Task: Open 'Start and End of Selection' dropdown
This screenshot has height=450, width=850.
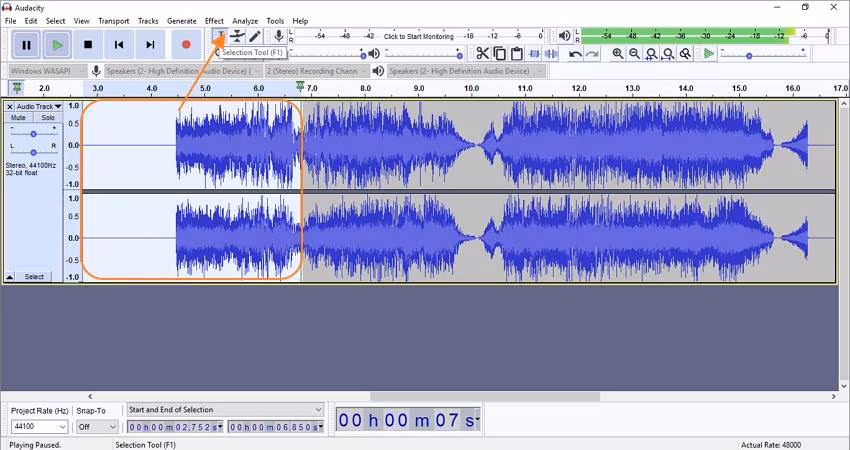Action: (x=225, y=409)
